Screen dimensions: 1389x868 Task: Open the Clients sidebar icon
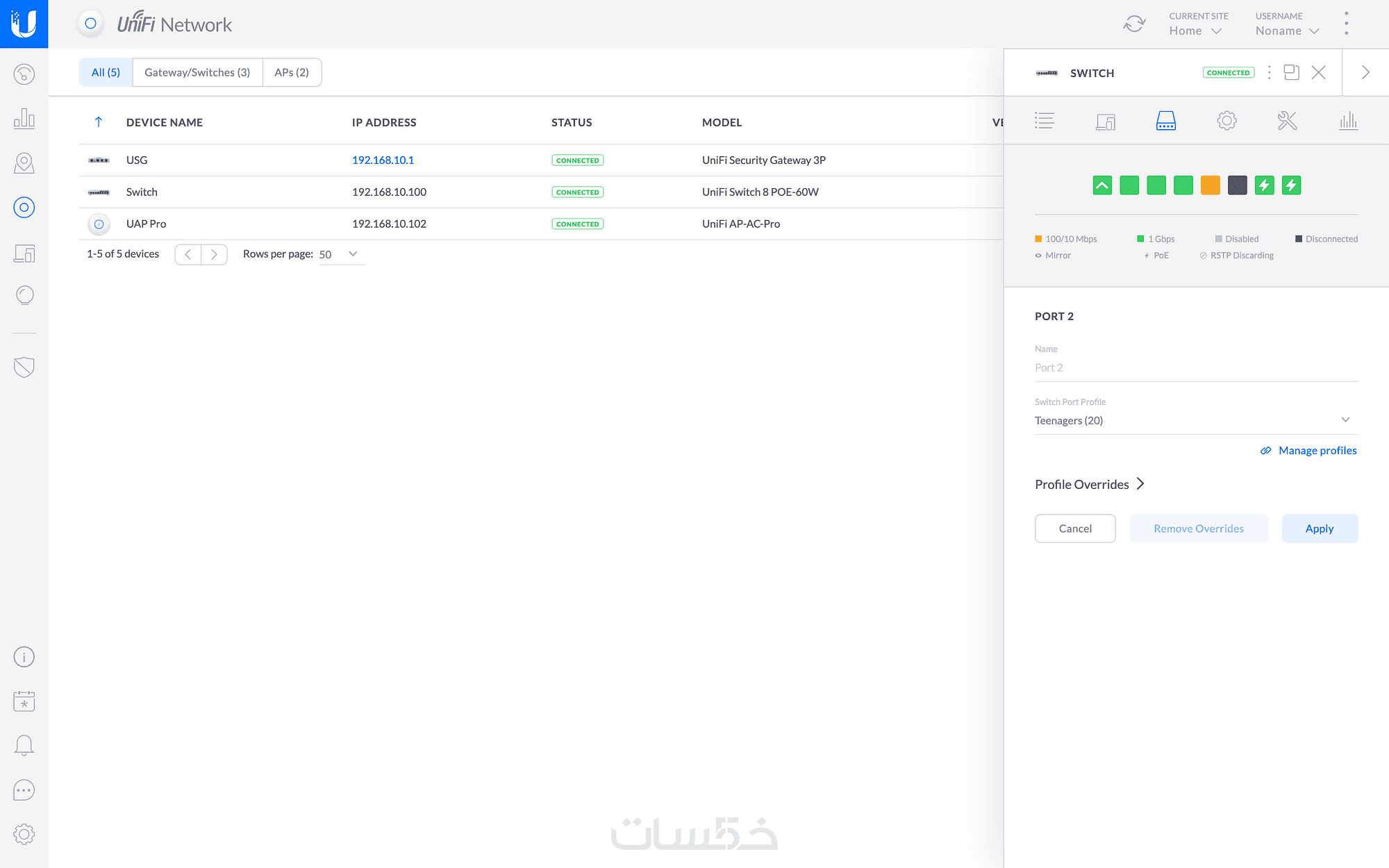click(x=24, y=253)
